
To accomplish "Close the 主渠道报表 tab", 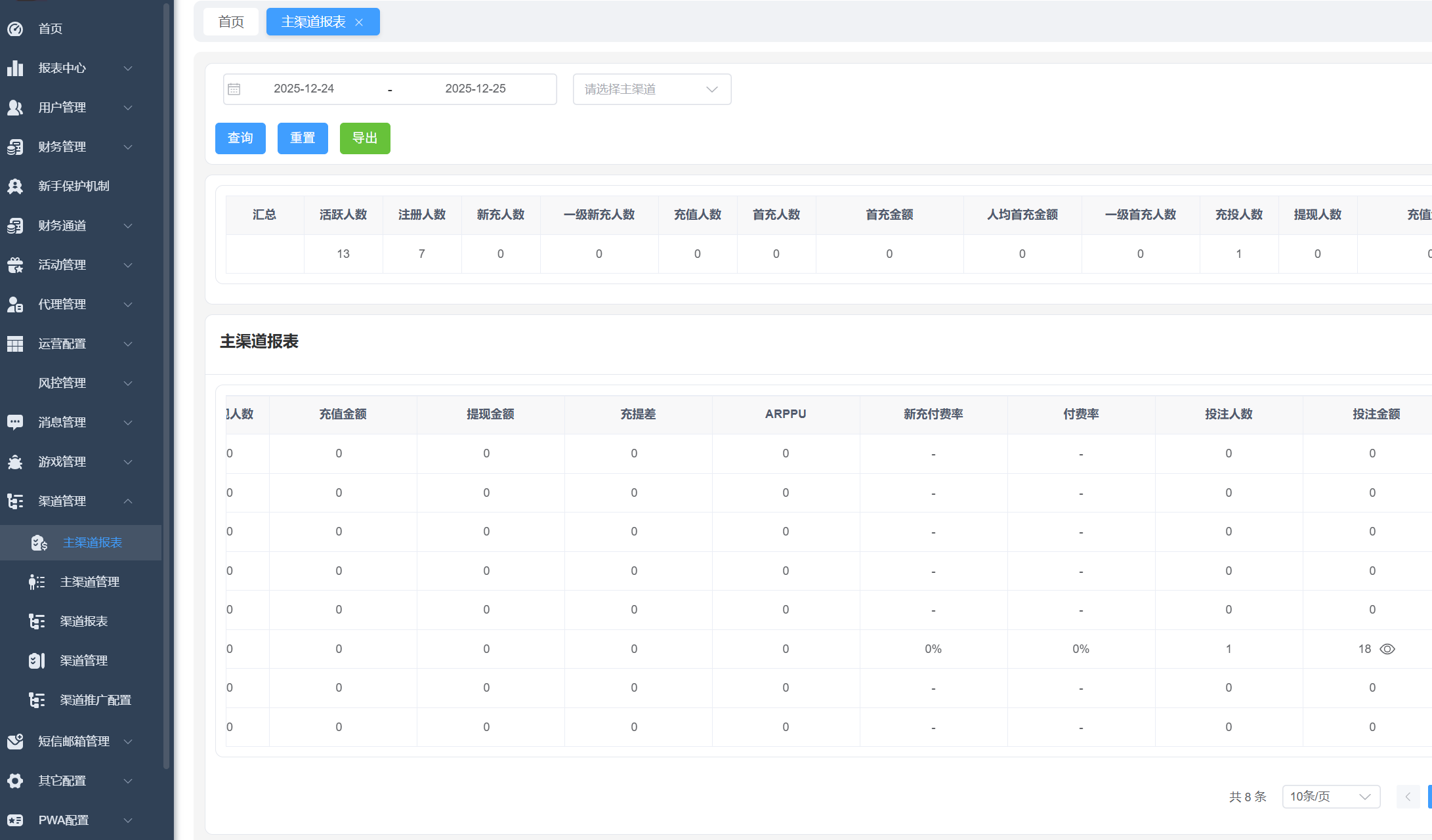I will coord(359,22).
